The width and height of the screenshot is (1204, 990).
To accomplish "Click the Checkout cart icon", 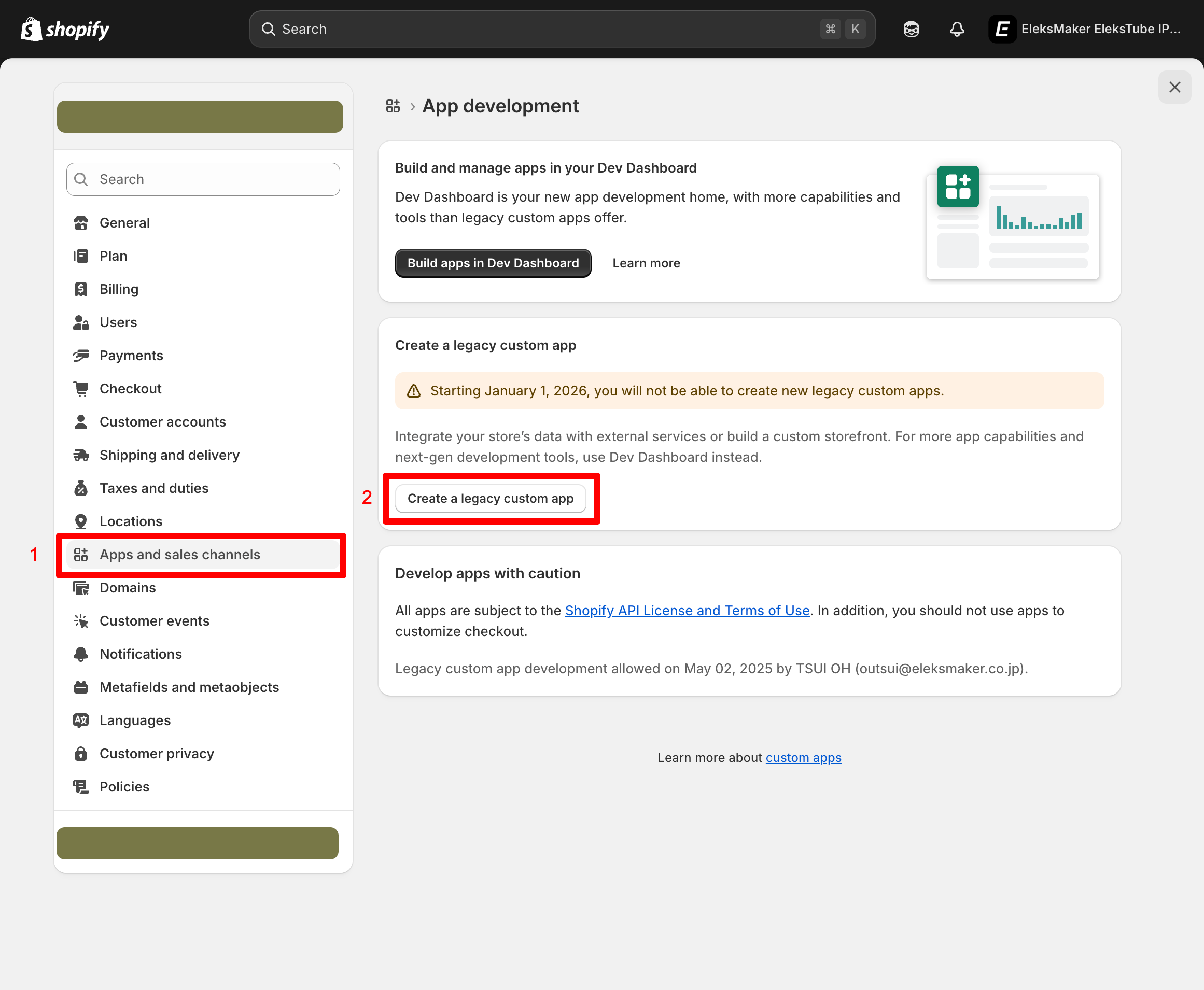I will pyautogui.click(x=81, y=388).
